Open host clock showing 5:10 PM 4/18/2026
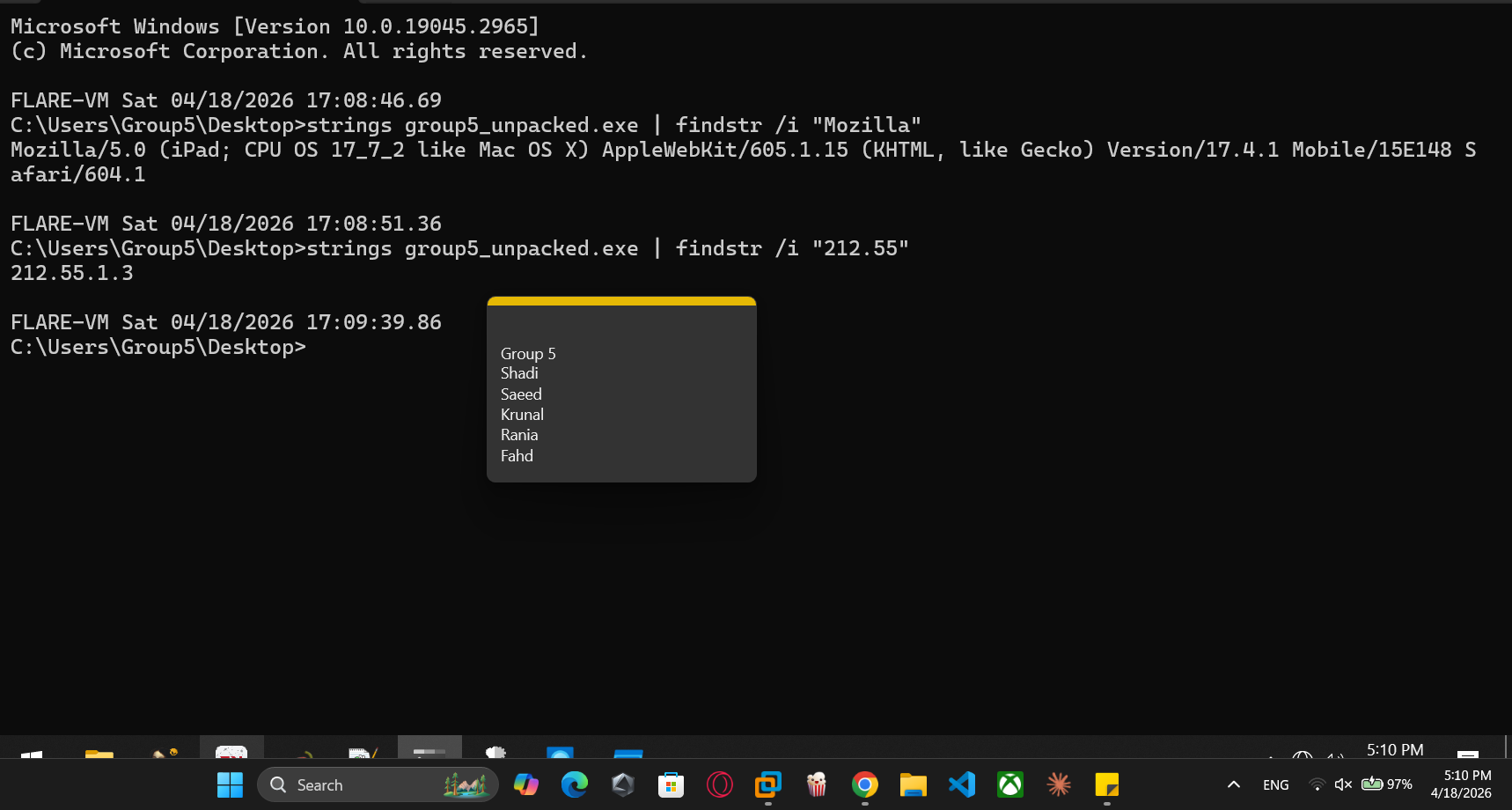The height and width of the screenshot is (810, 1512). tap(1461, 784)
